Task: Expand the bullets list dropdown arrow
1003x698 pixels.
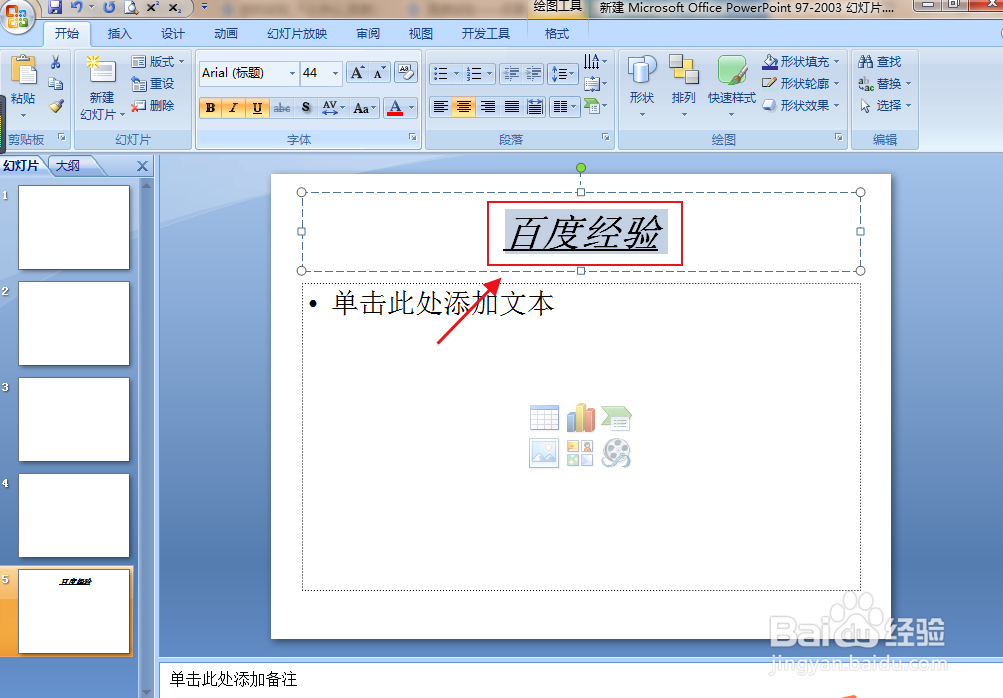Action: click(x=456, y=74)
